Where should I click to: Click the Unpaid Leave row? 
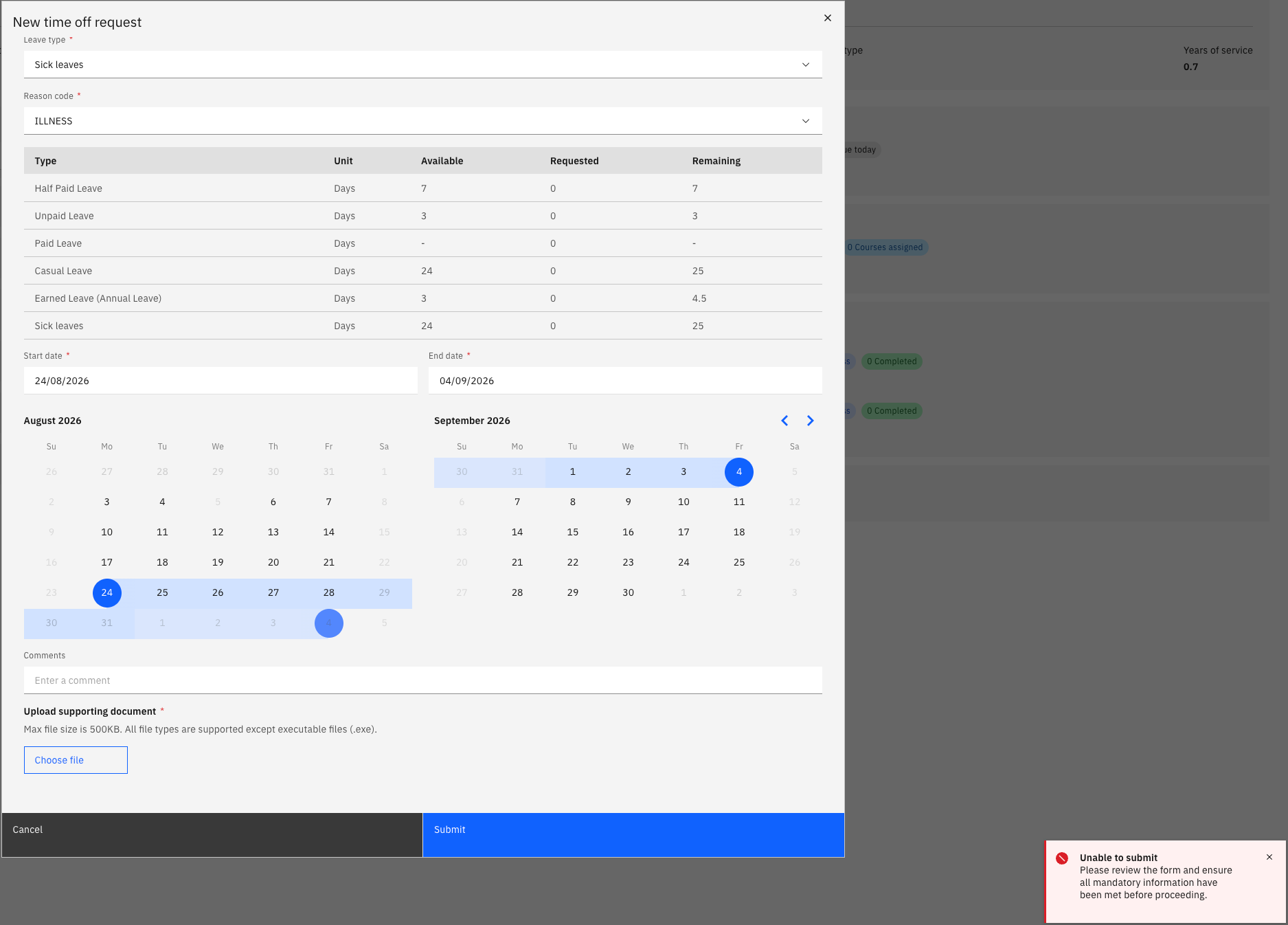point(423,216)
